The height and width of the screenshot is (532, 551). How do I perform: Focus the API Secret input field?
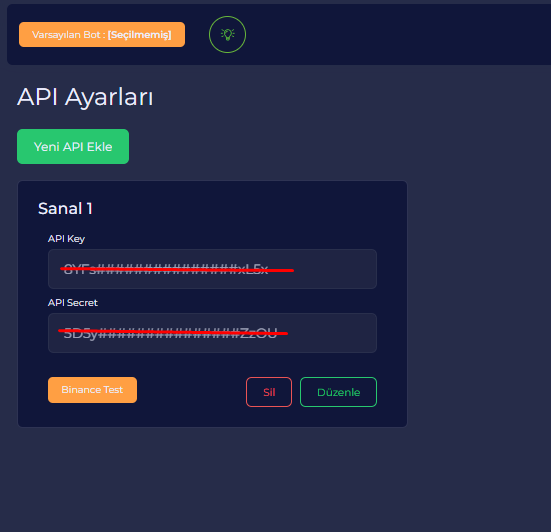(212, 333)
